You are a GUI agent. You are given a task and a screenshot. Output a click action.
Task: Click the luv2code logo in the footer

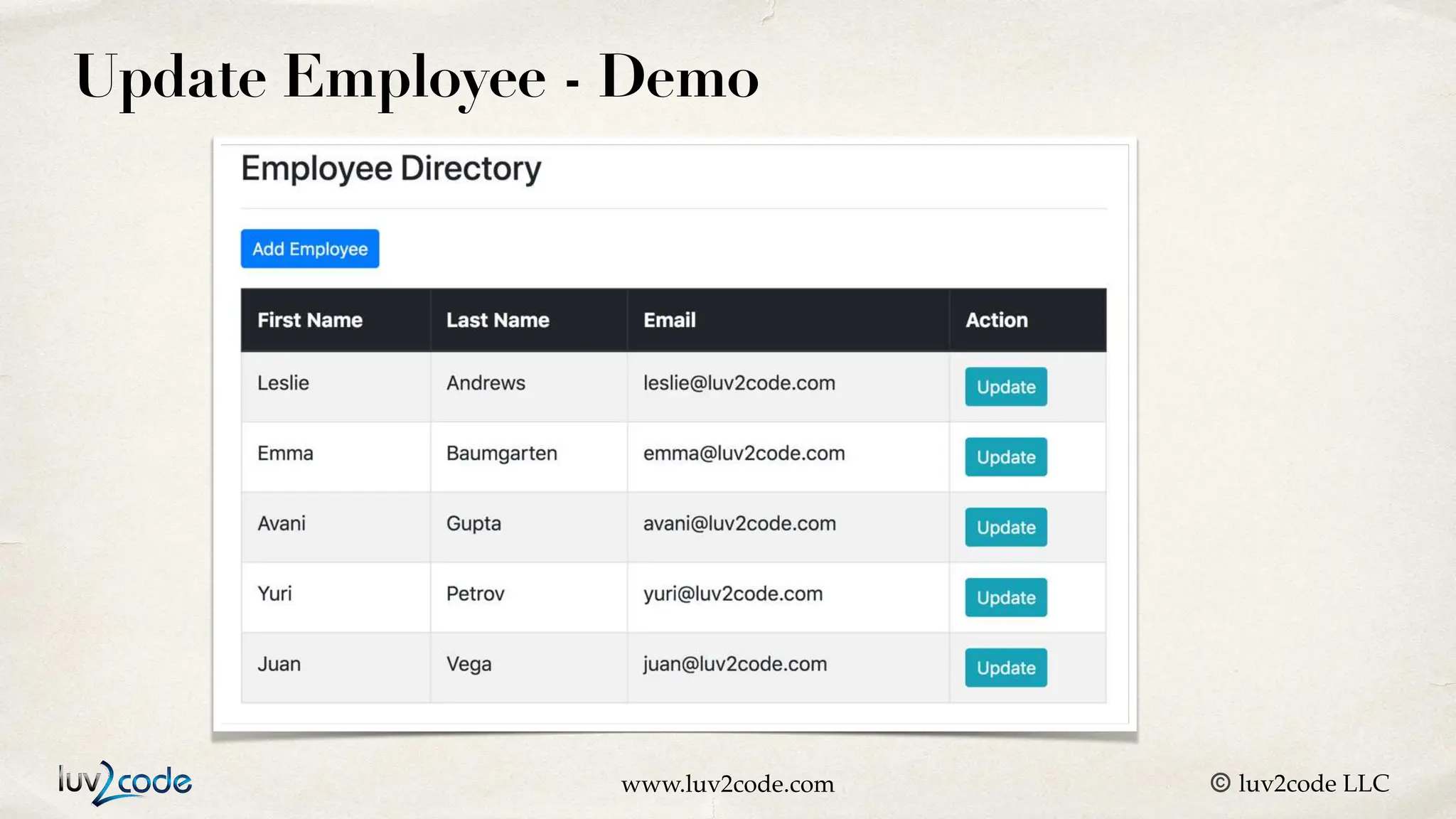125,783
